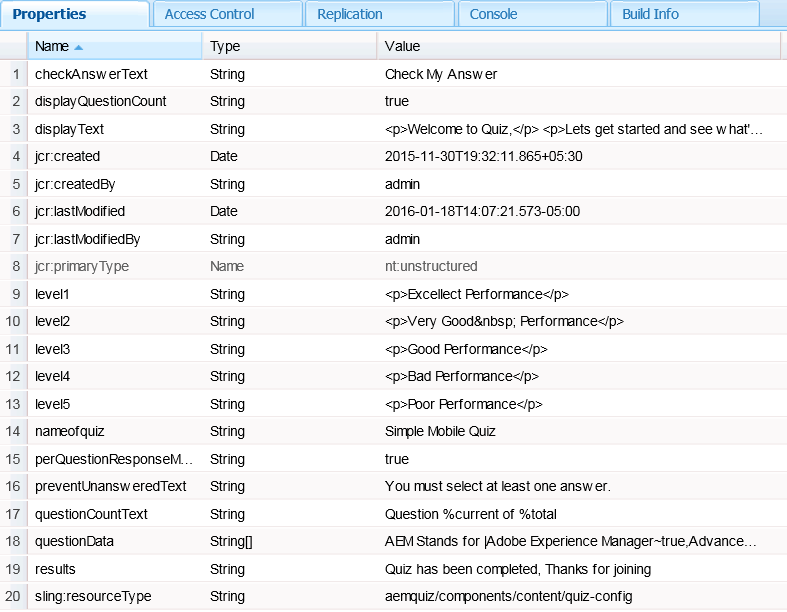This screenshot has height=612, width=787.
Task: Select the nameofquiz value Simple Mobile Quiz
Action: (x=440, y=432)
